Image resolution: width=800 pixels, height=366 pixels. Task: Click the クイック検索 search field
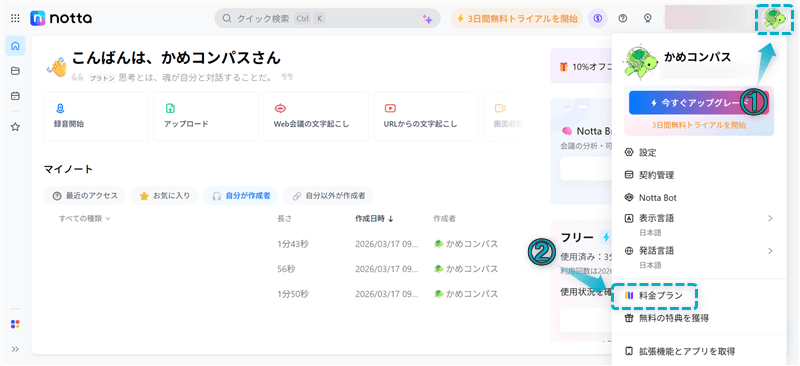pyautogui.click(x=327, y=19)
